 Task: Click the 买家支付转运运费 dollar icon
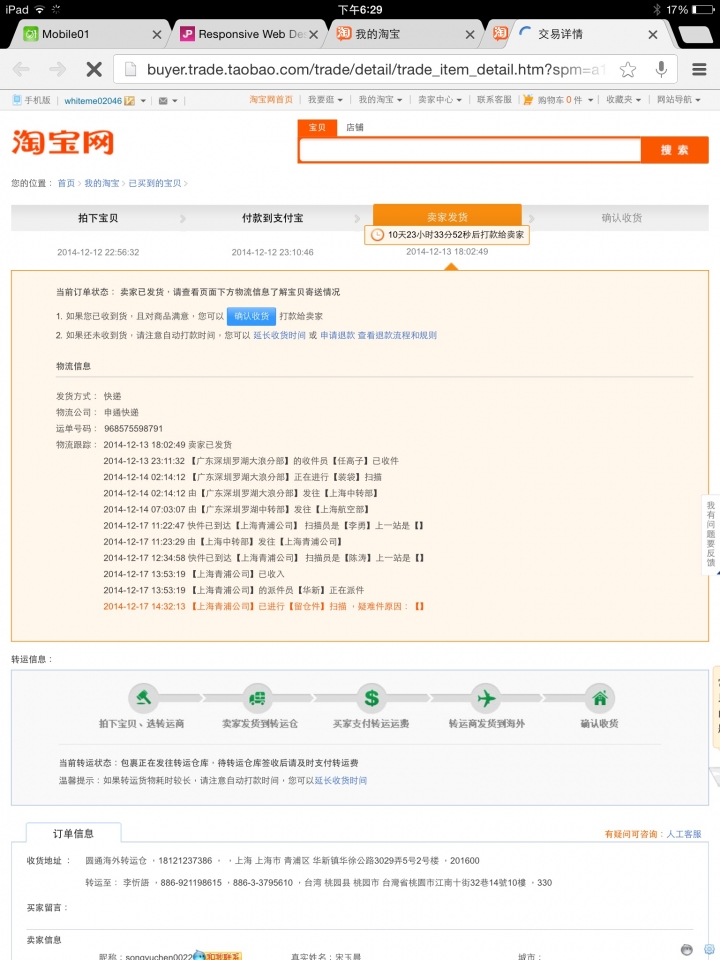pos(371,698)
